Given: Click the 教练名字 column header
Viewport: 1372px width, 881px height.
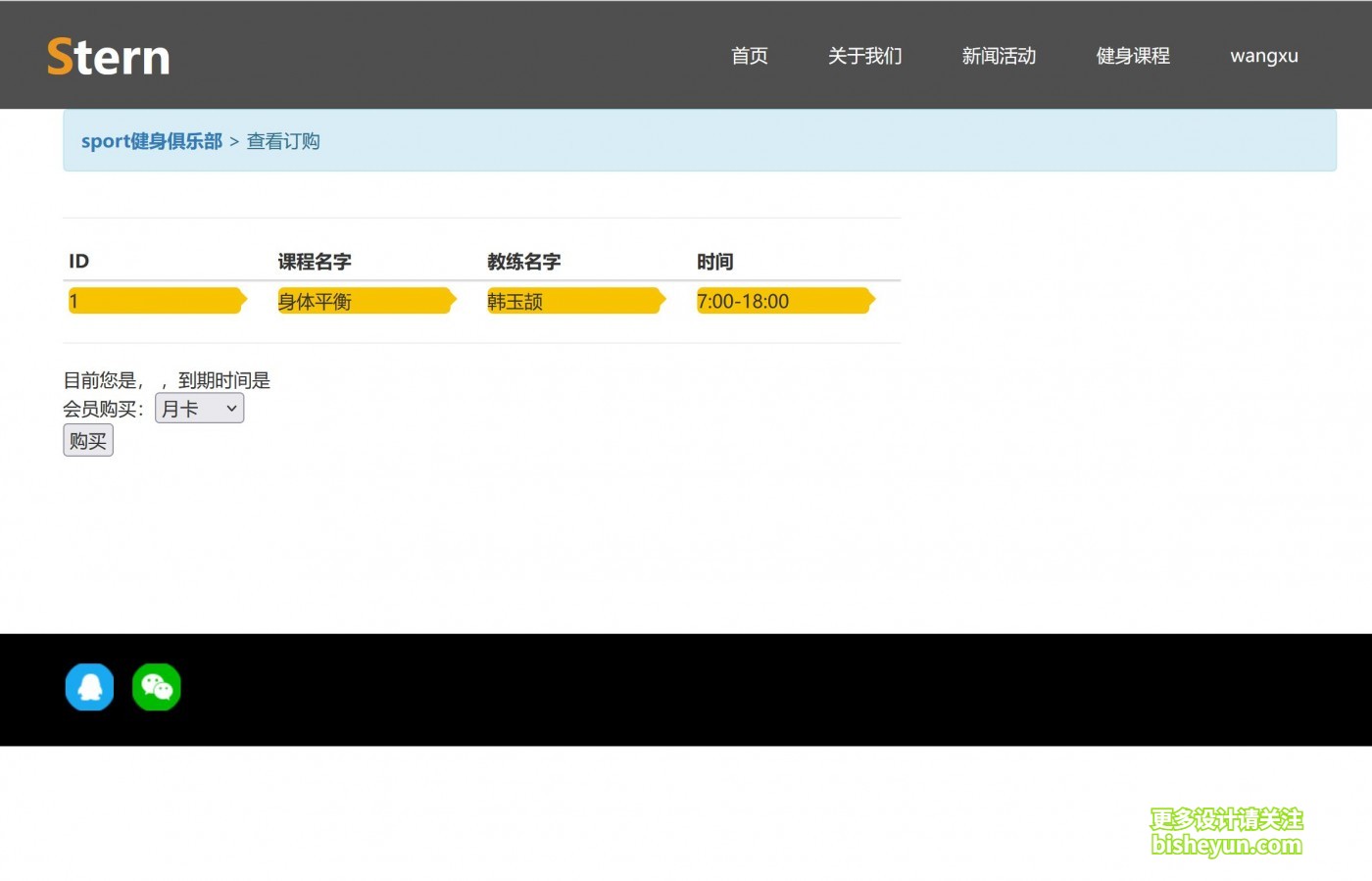Looking at the screenshot, I should coord(524,262).
